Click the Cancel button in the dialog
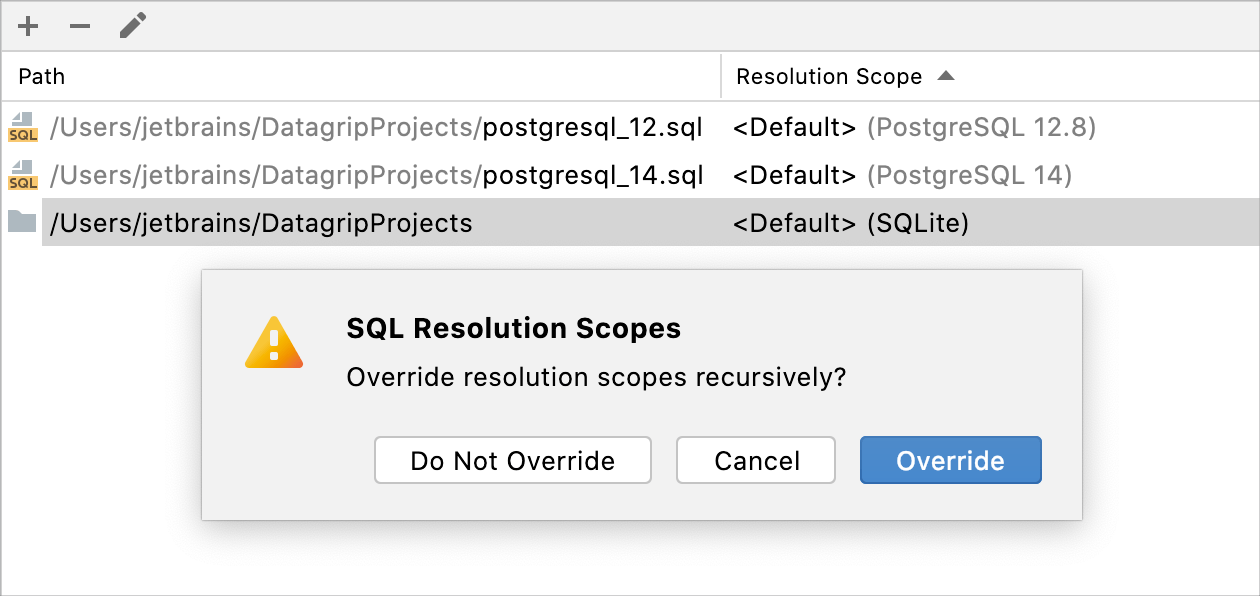Screen dimensions: 1260x596 tap(756, 460)
